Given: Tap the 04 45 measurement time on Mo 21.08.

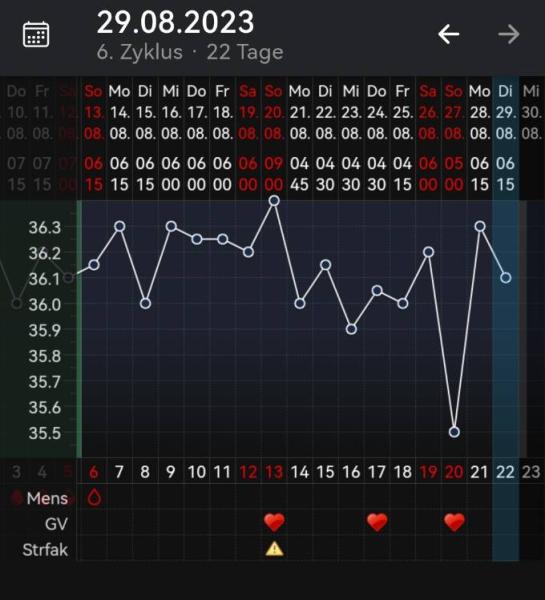Looking at the screenshot, I should pyautogui.click(x=300, y=174).
